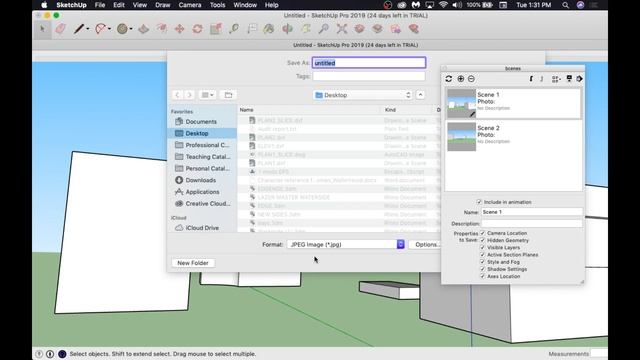Click the Send to LayOut icon
640x360 pixels.
396,29
